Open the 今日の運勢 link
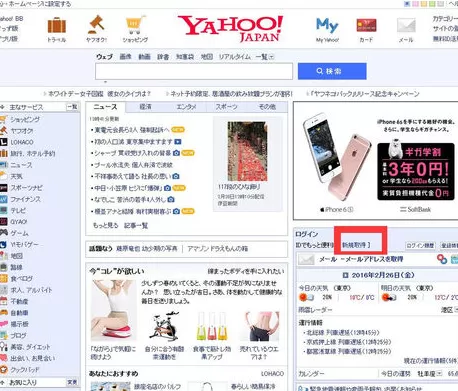Screen dimensions: 458x391 click(x=395, y=374)
